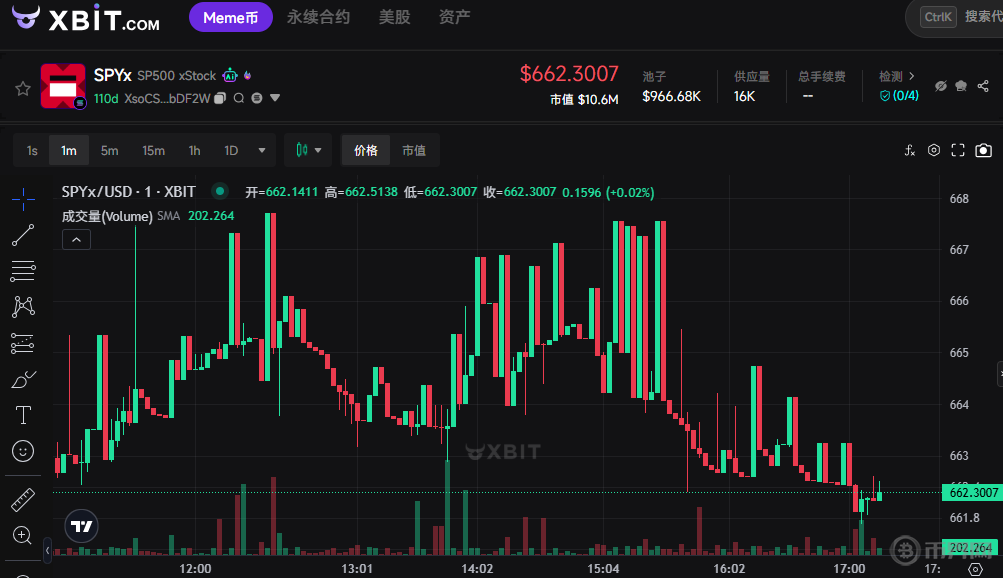The image size is (1003, 578).
Task: Click the SPYx token logo image
Action: 63,86
